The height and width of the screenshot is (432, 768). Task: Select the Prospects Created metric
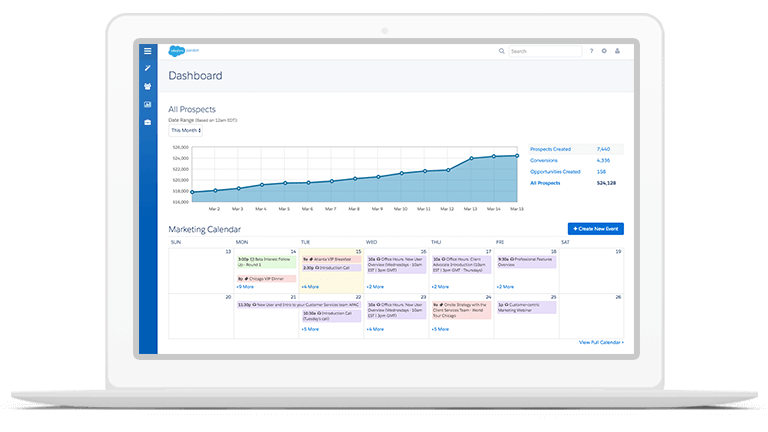[x=550, y=149]
